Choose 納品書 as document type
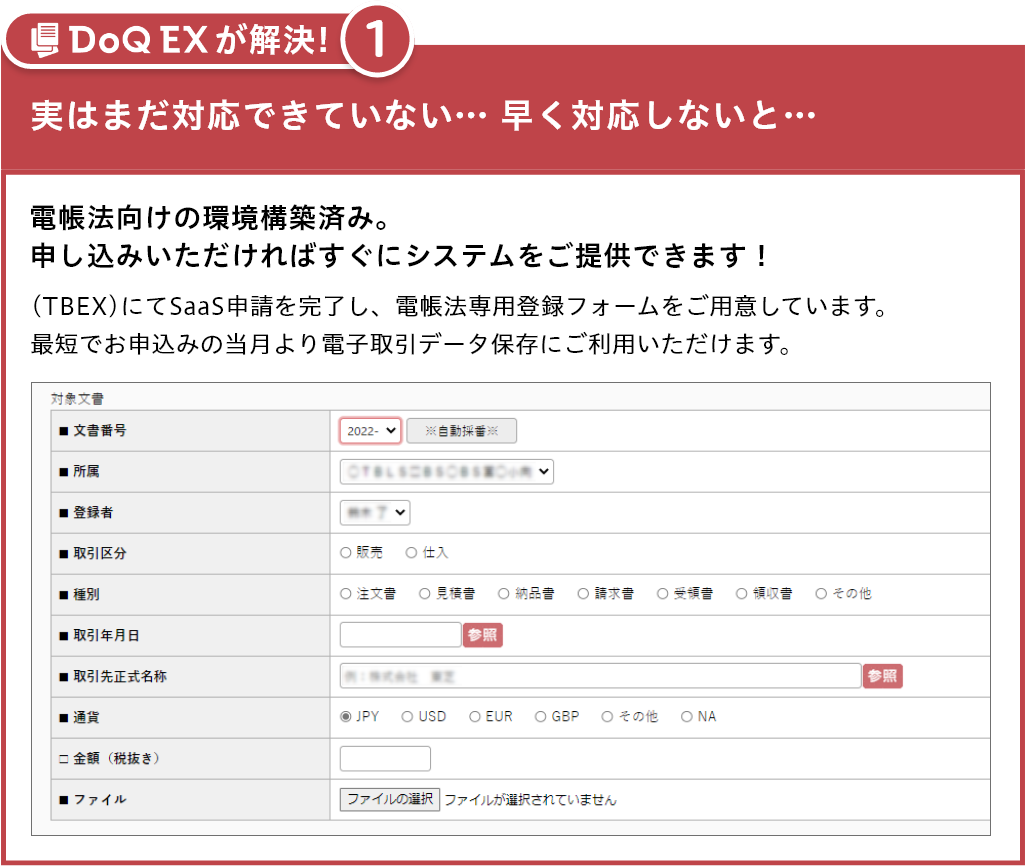This screenshot has width=1025, height=866. pyautogui.click(x=504, y=593)
